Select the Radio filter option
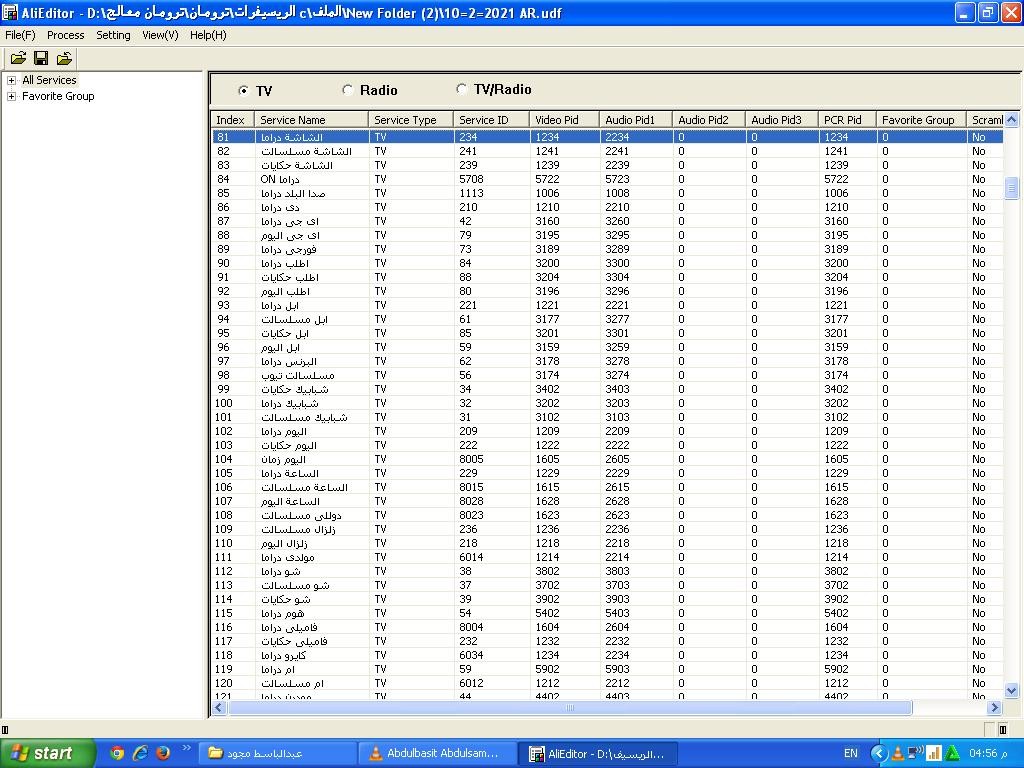The width and height of the screenshot is (1024, 768). point(348,90)
